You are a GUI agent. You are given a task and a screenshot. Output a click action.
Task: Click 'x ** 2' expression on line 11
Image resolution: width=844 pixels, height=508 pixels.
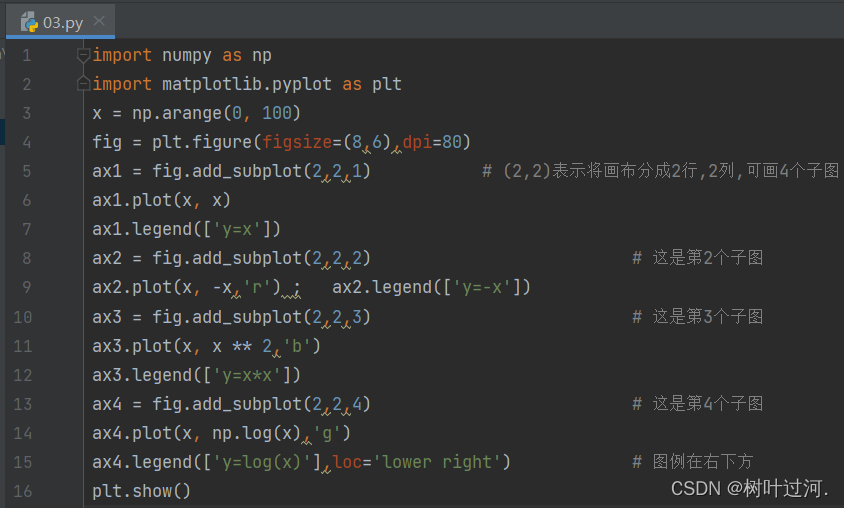242,346
